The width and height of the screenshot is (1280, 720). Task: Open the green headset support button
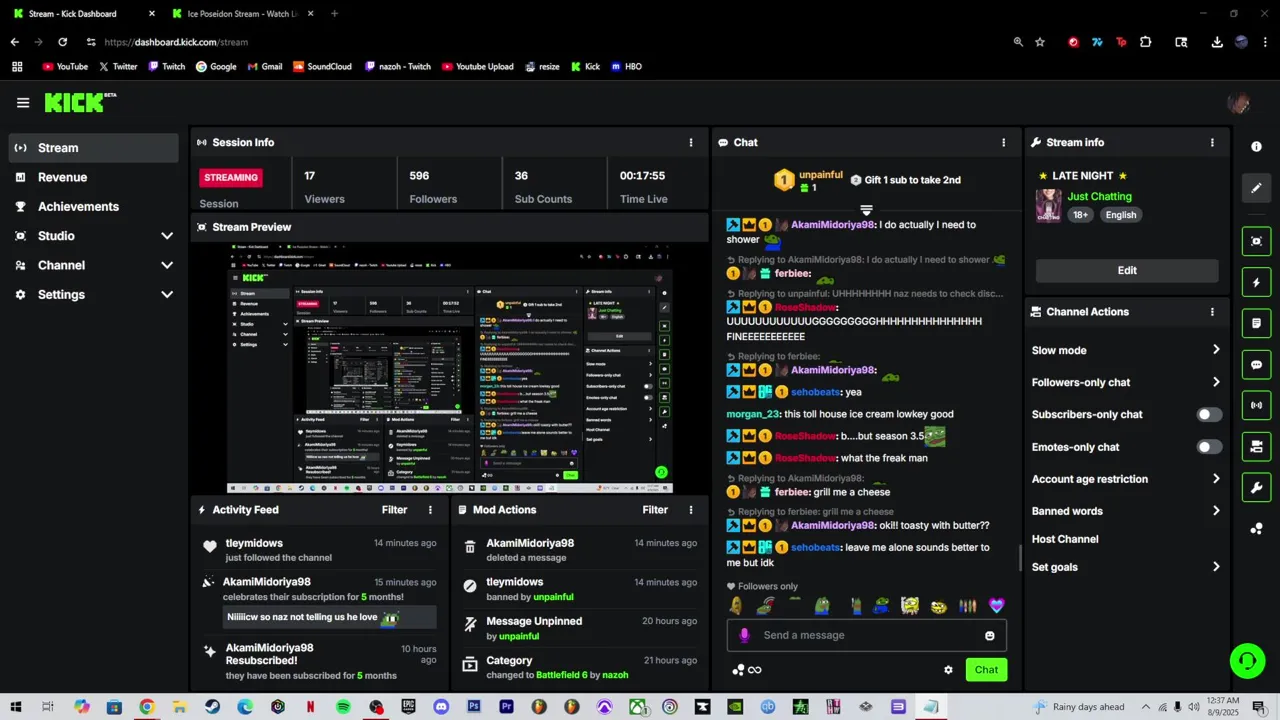[x=1247, y=661]
